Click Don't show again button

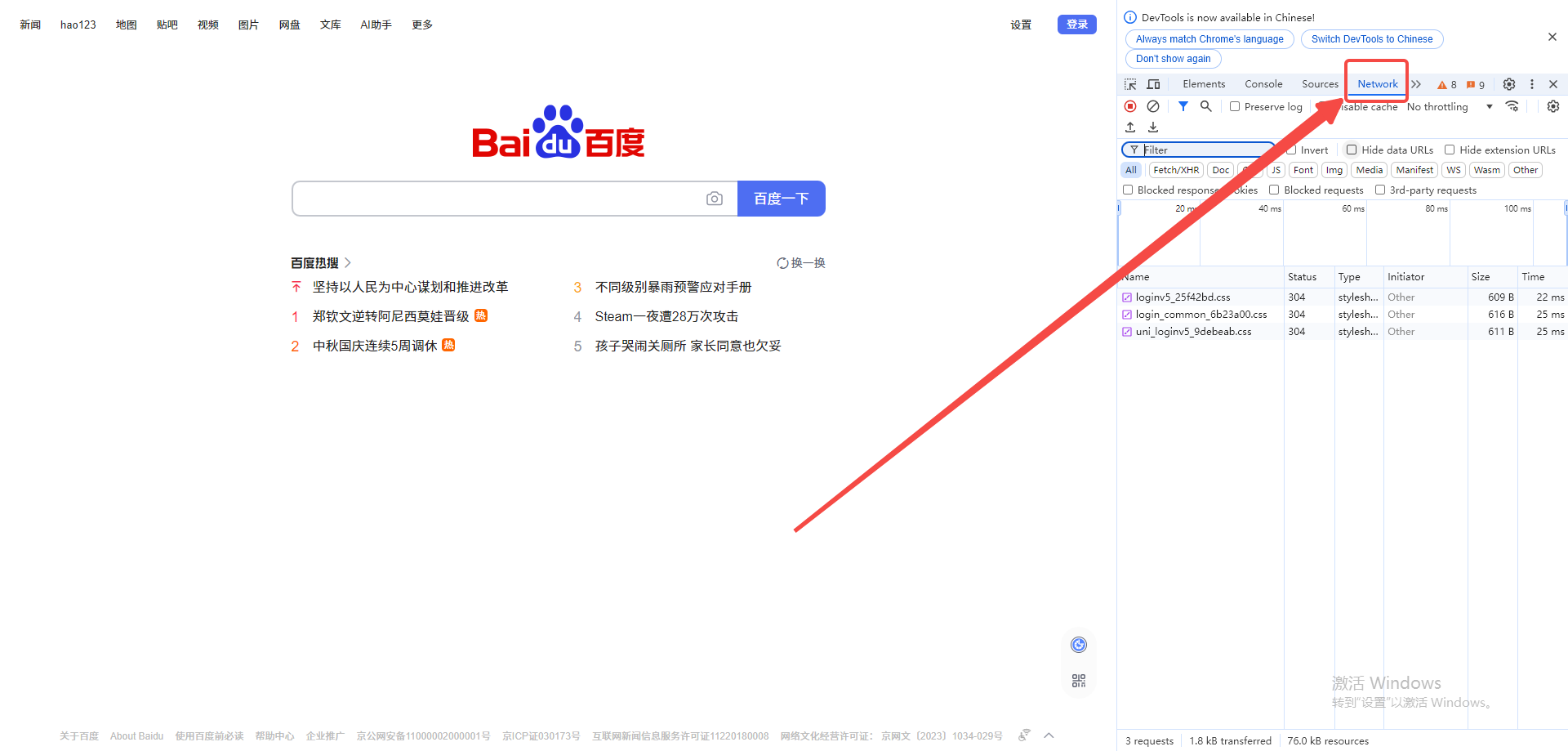click(1174, 59)
